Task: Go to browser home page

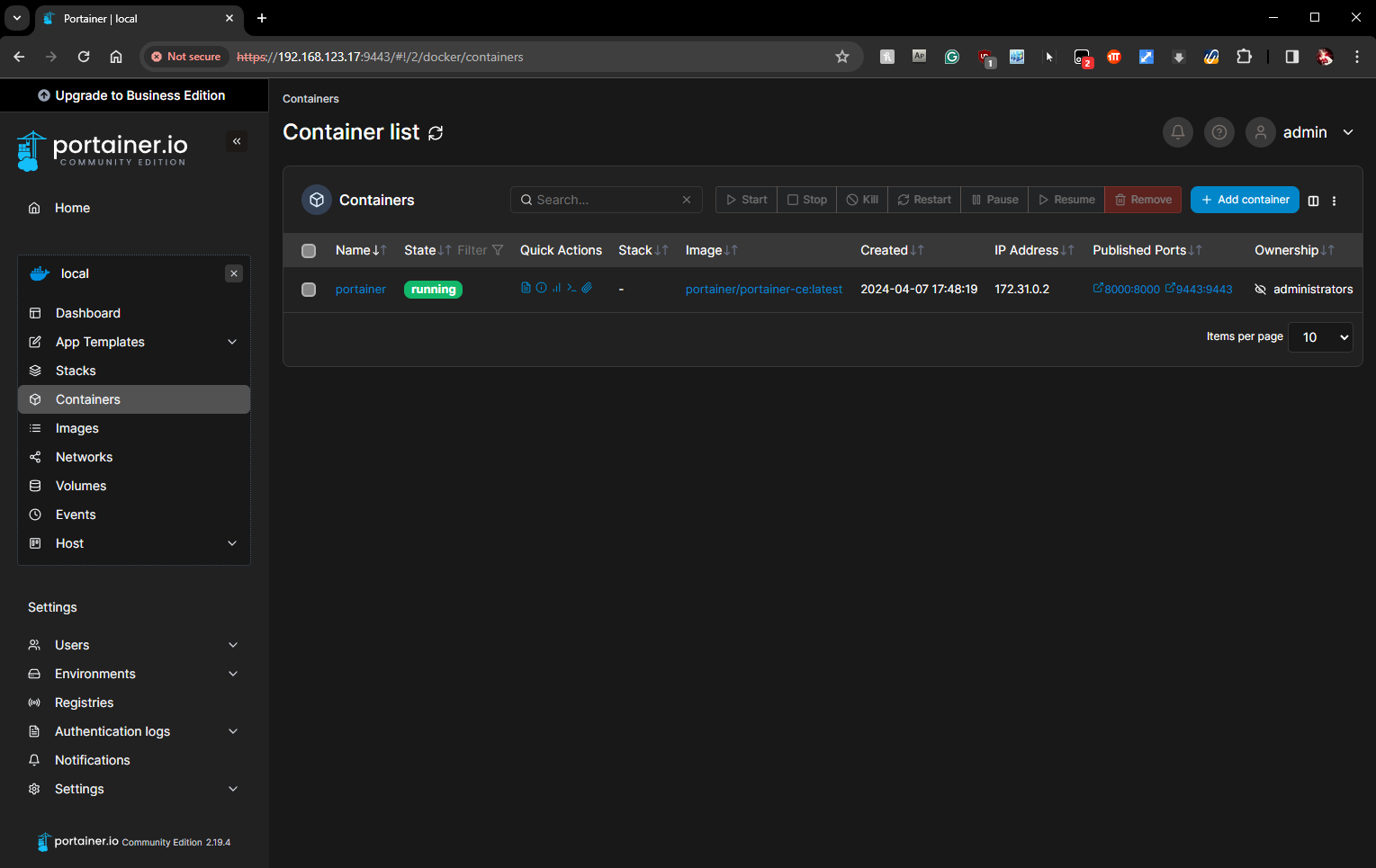Action: coord(116,57)
